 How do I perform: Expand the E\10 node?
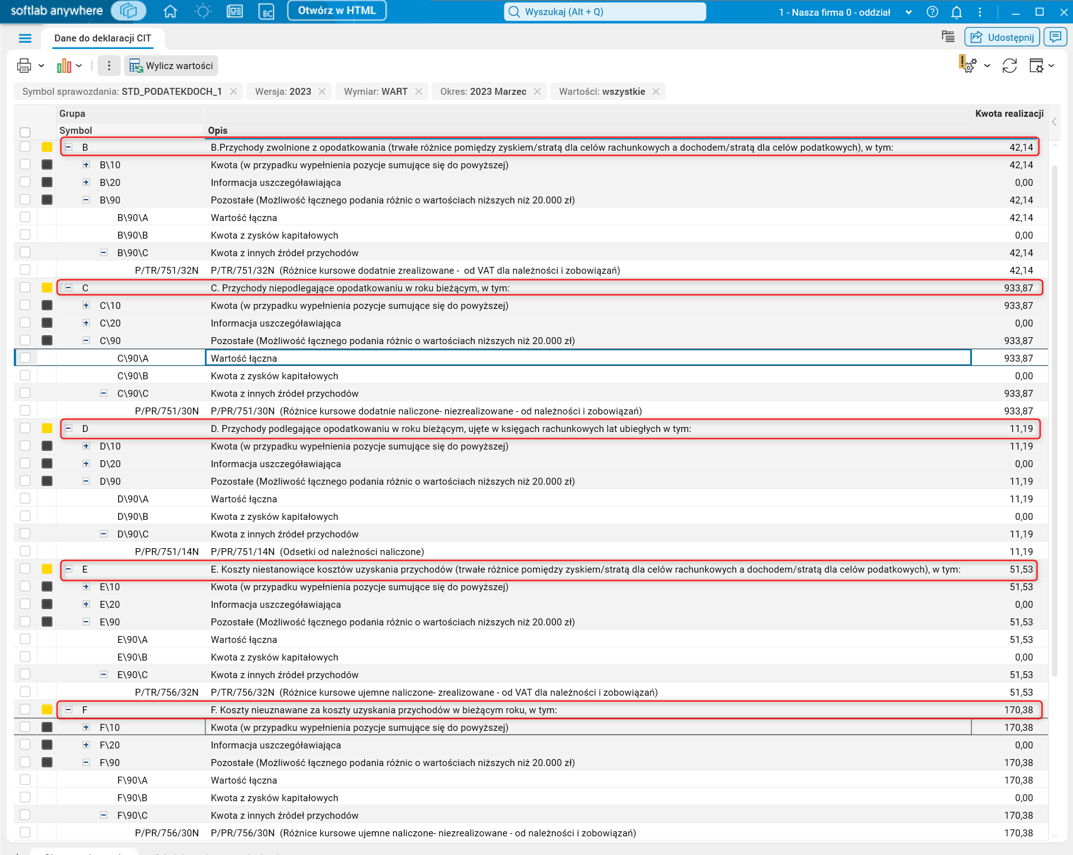click(x=86, y=587)
